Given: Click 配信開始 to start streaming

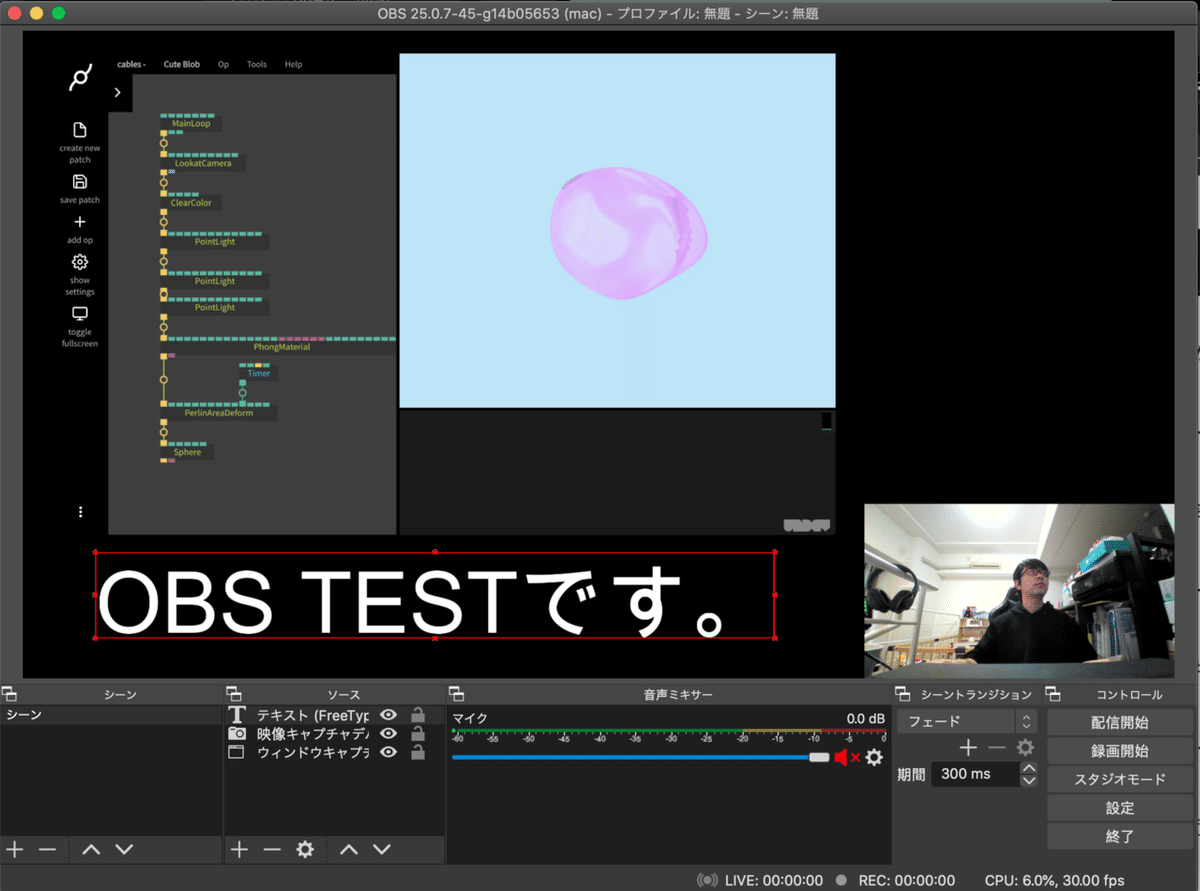Looking at the screenshot, I should [1120, 722].
